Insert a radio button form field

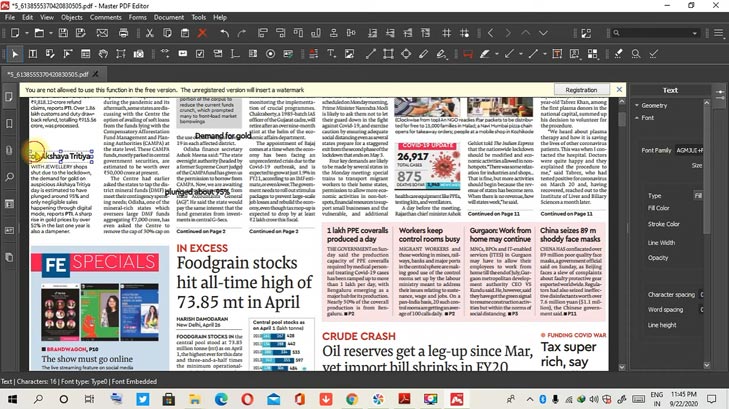pos(270,54)
